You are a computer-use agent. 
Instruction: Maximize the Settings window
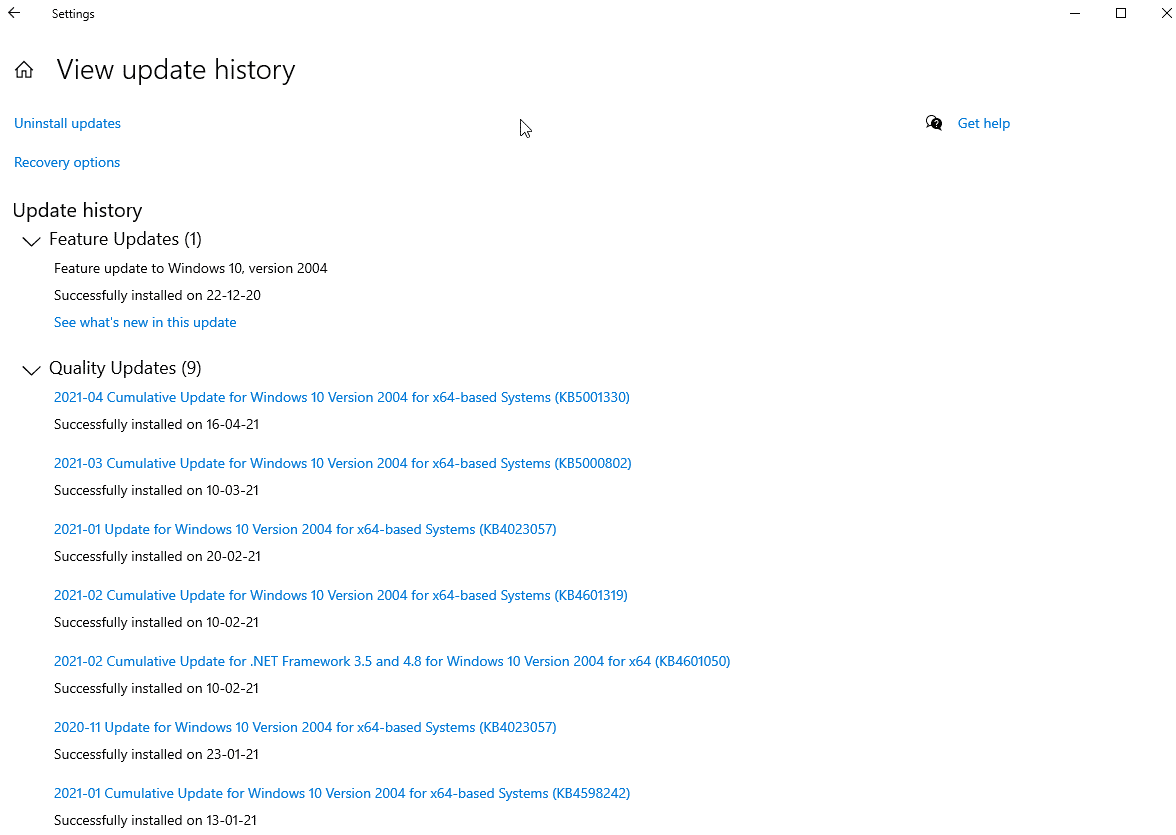(1120, 14)
